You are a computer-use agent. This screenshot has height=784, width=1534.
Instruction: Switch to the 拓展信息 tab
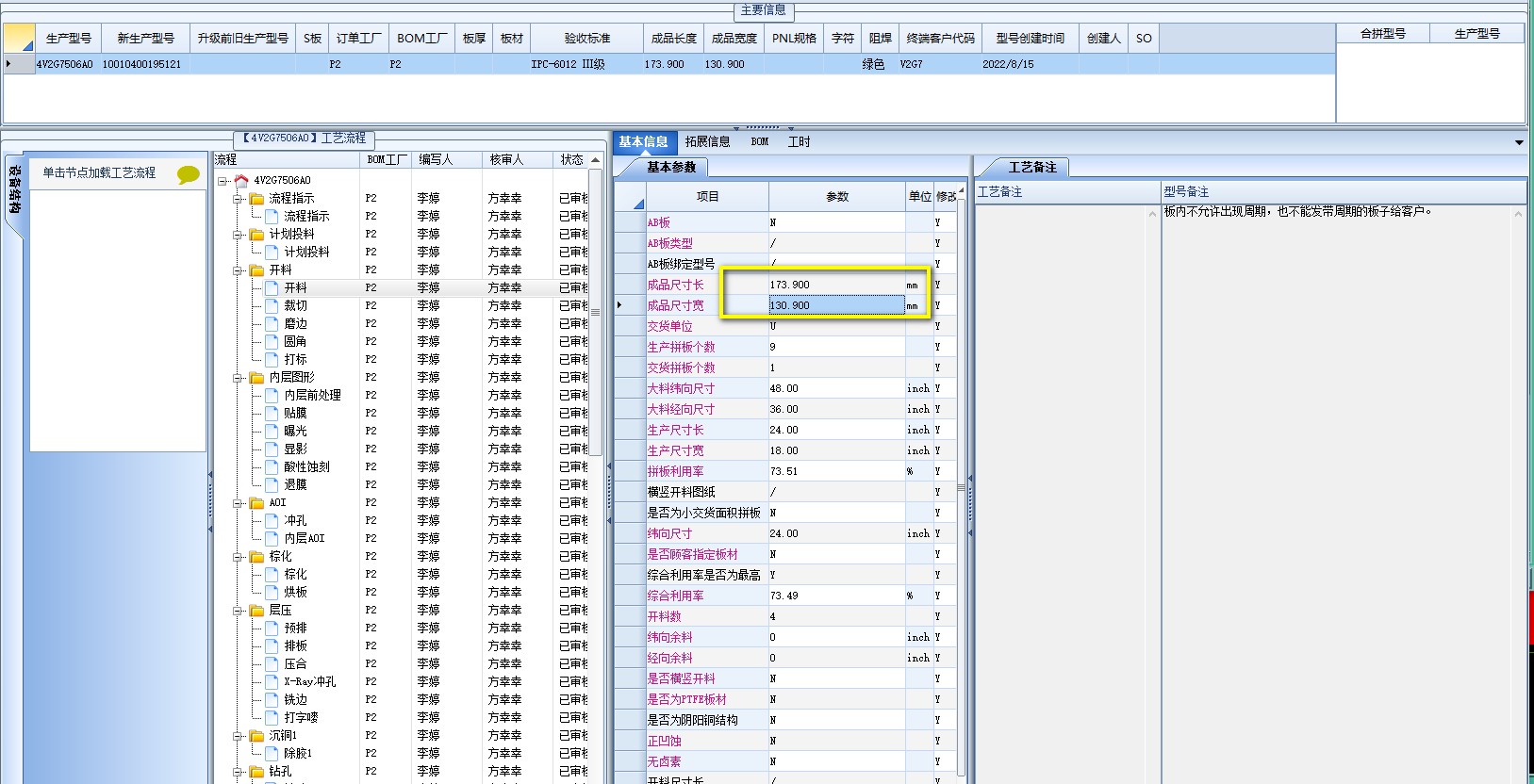coord(707,141)
